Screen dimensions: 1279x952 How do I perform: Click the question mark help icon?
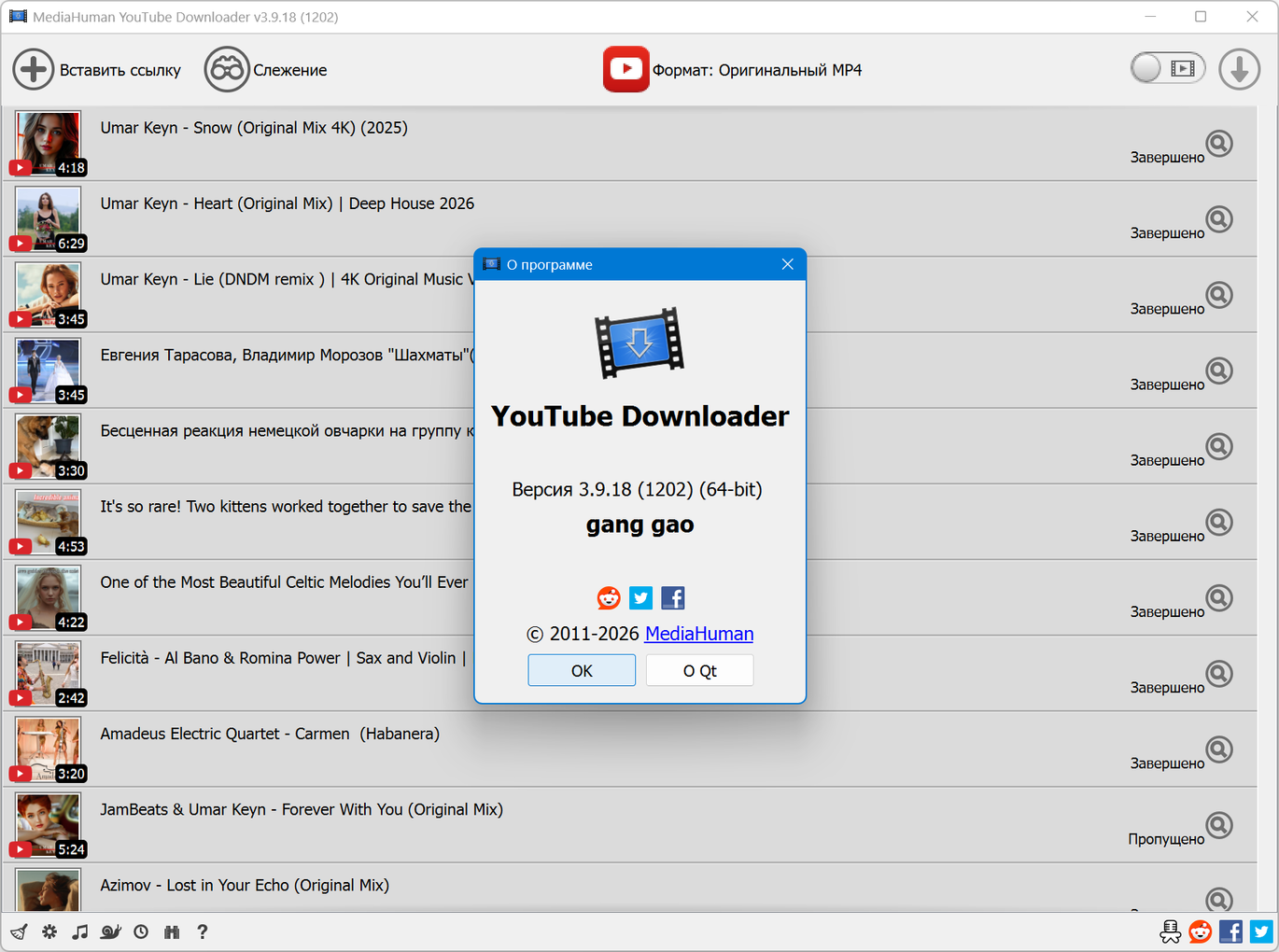(203, 931)
